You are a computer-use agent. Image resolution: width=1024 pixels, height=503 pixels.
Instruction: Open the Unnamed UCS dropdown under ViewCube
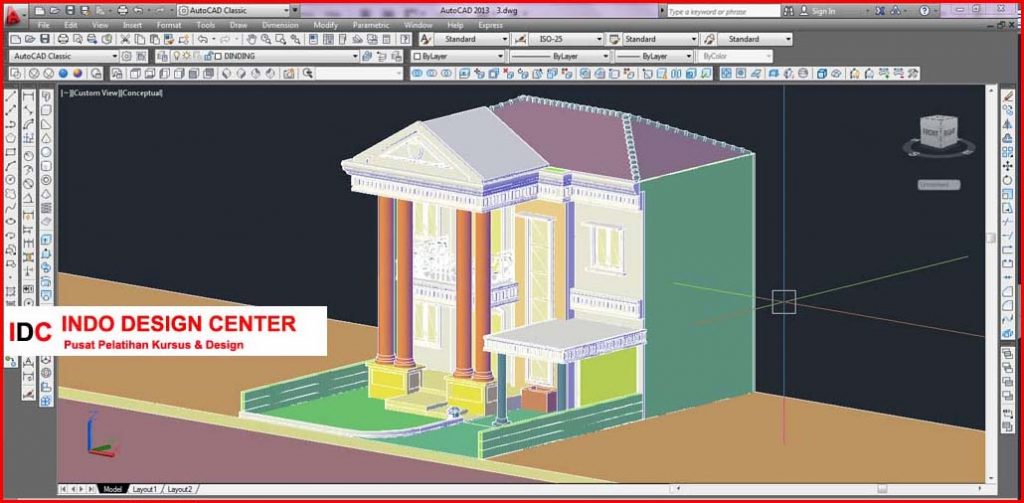tap(939, 185)
